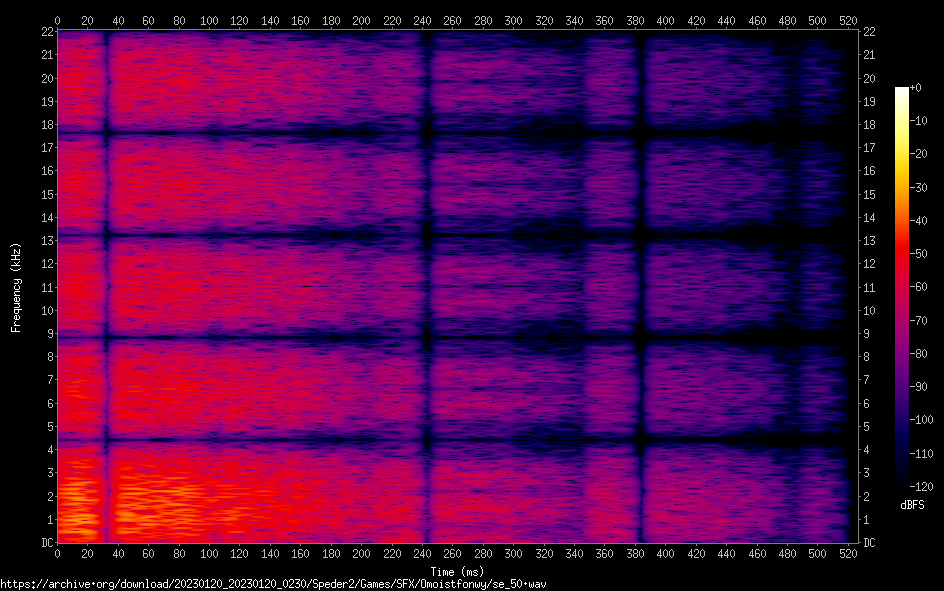This screenshot has width=944, height=591.
Task: Click the 4 kHz label on the right axis
Action: (868, 450)
